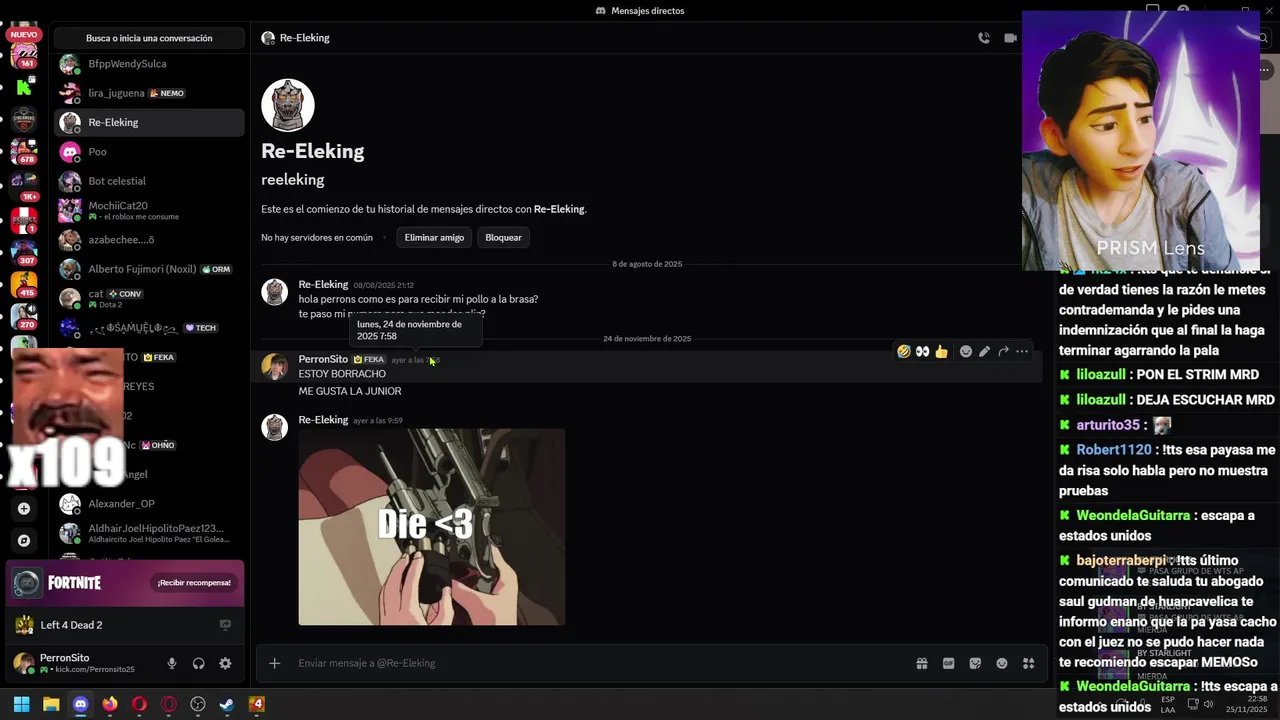Open the three-dots more options on message
1280x720 pixels.
(1022, 351)
